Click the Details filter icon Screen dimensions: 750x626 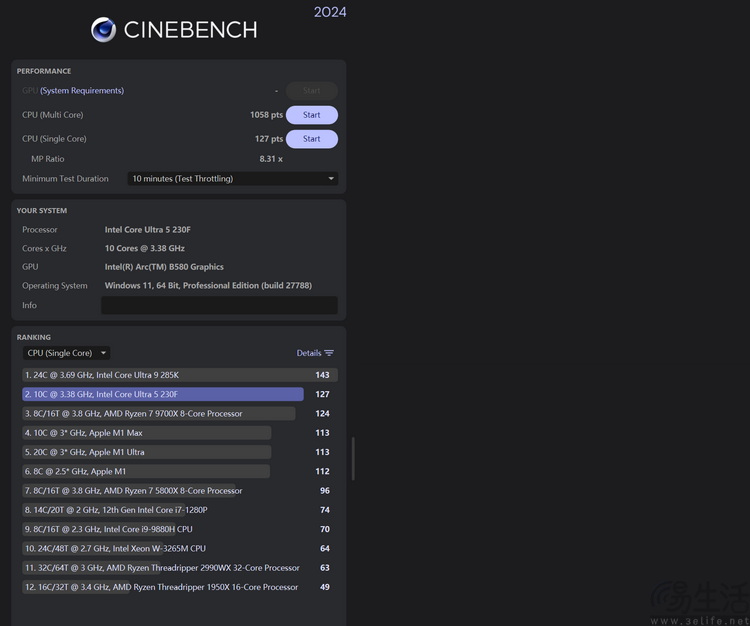(329, 353)
